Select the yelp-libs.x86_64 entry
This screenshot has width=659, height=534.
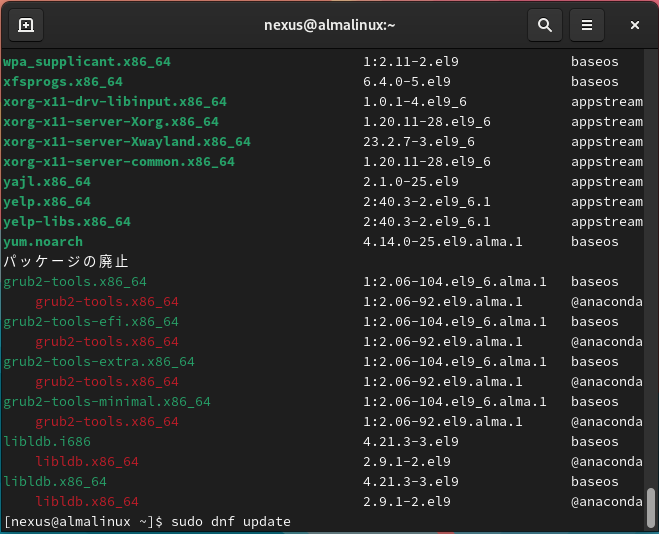[x=67, y=222]
